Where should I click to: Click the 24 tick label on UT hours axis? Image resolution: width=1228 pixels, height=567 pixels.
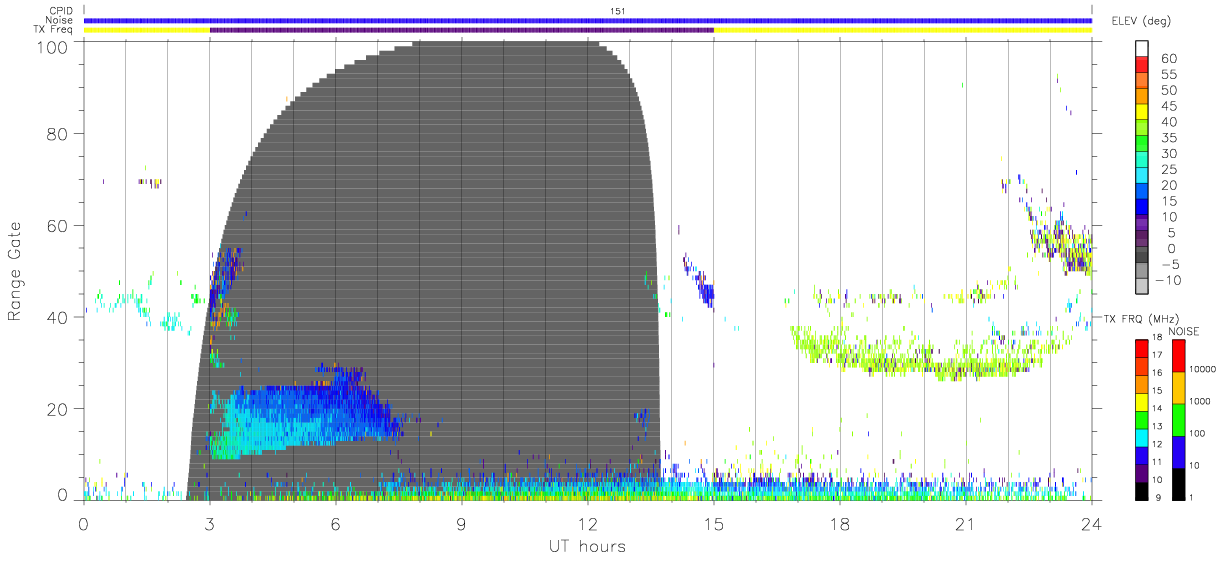coord(1092,524)
